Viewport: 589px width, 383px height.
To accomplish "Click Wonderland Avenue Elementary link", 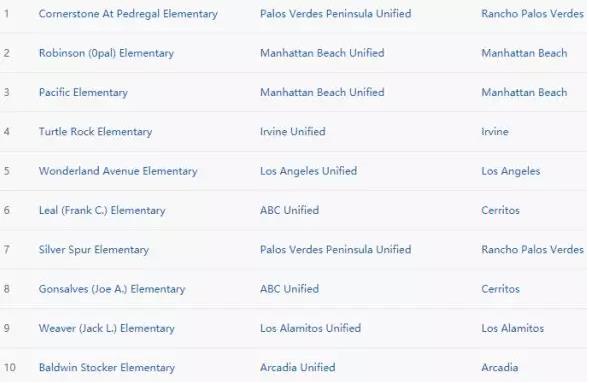I will click(x=118, y=171).
